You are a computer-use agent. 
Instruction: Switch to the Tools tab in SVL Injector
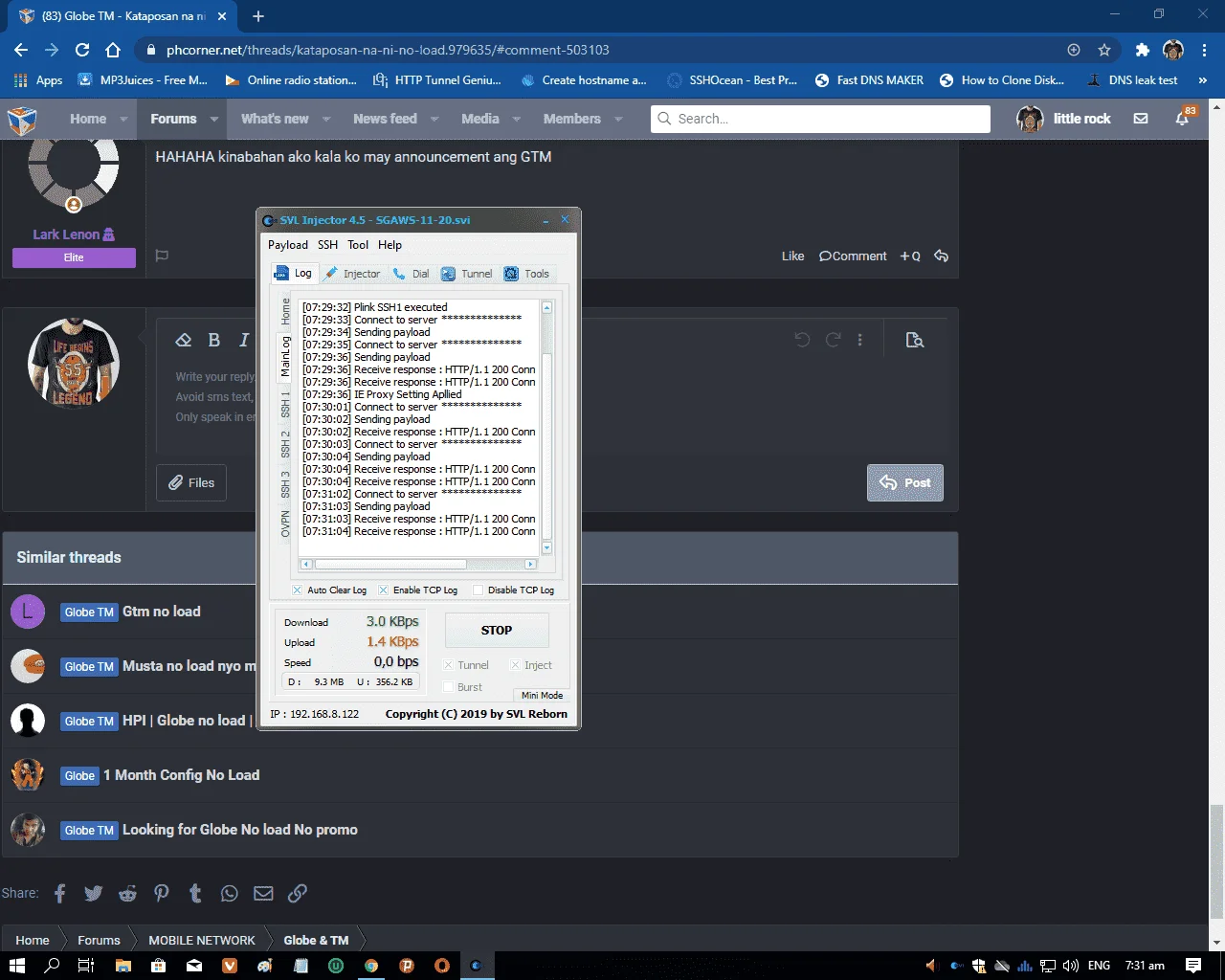click(526, 274)
